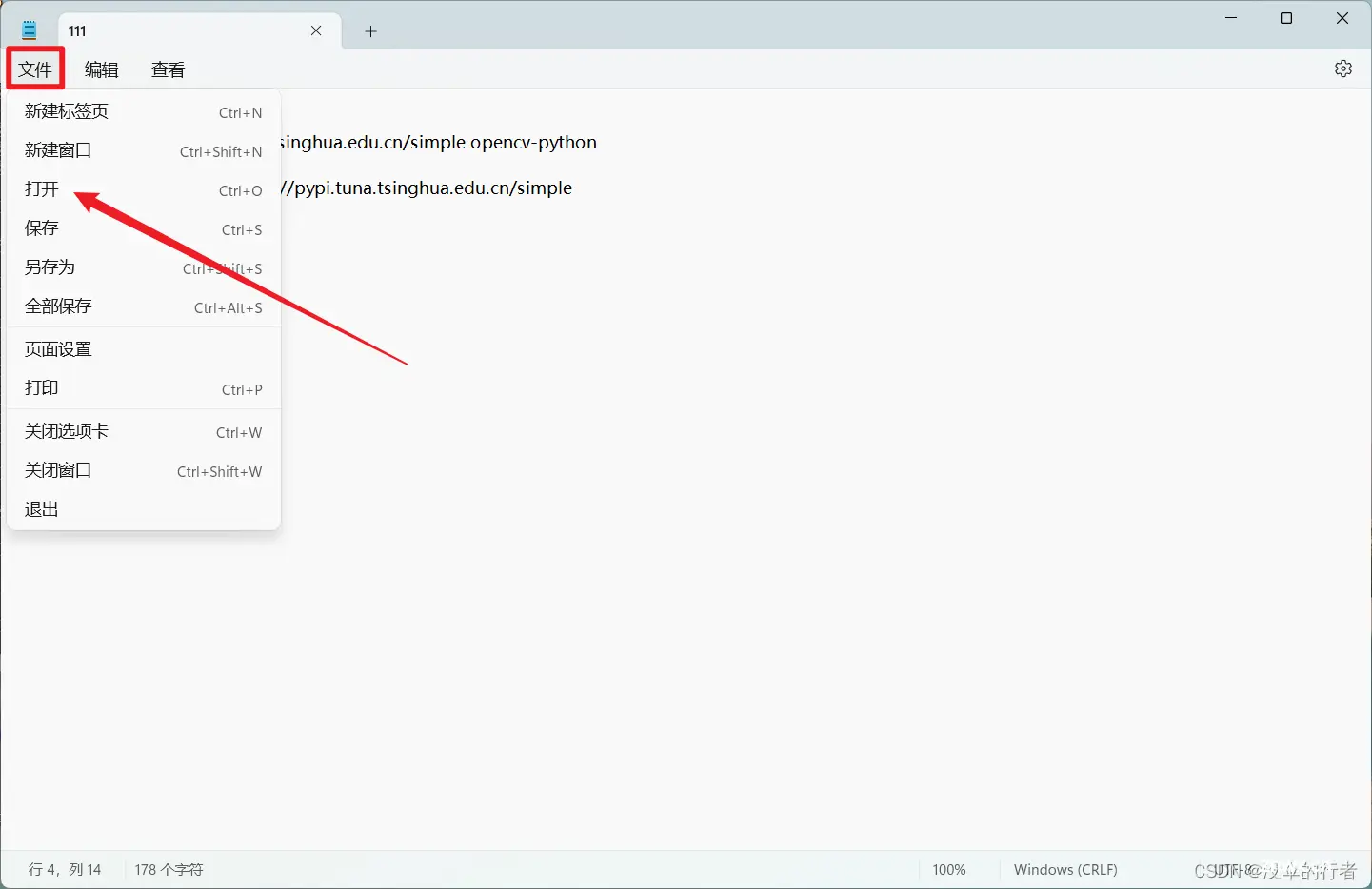Close the Notepad window
1372x889 pixels.
(x=1342, y=18)
